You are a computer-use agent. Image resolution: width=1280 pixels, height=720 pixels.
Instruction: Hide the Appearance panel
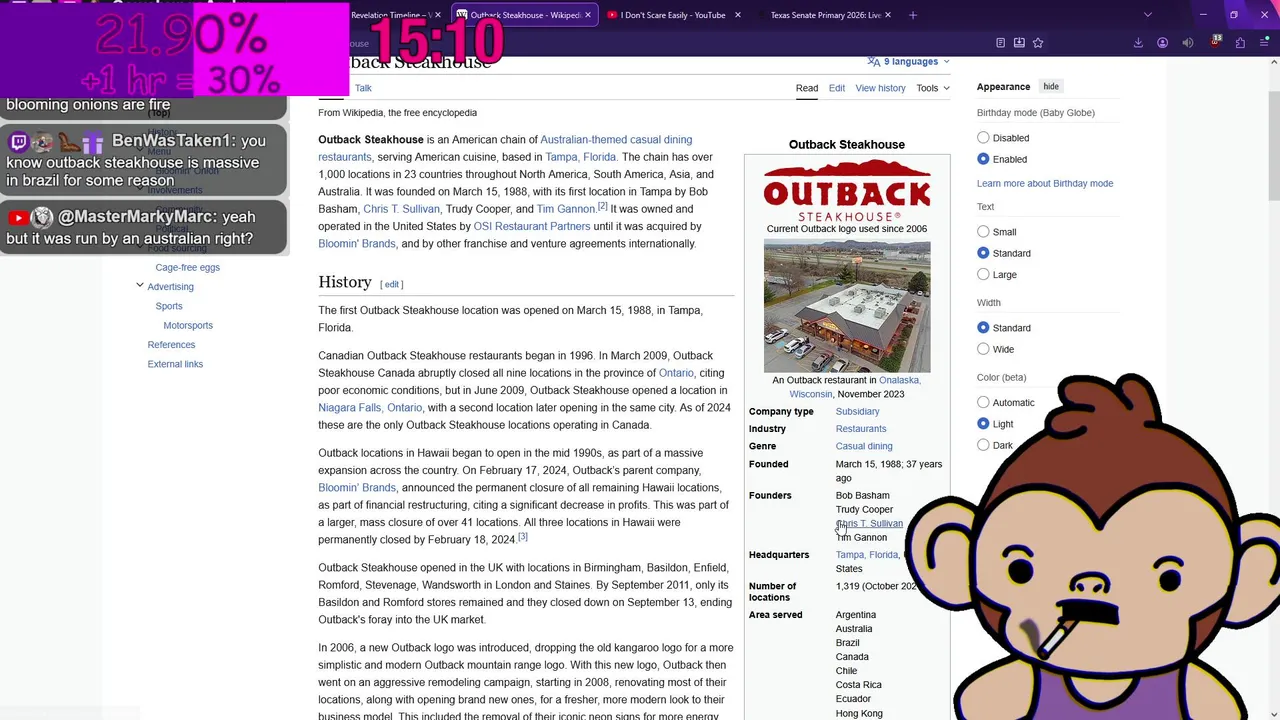[1051, 87]
